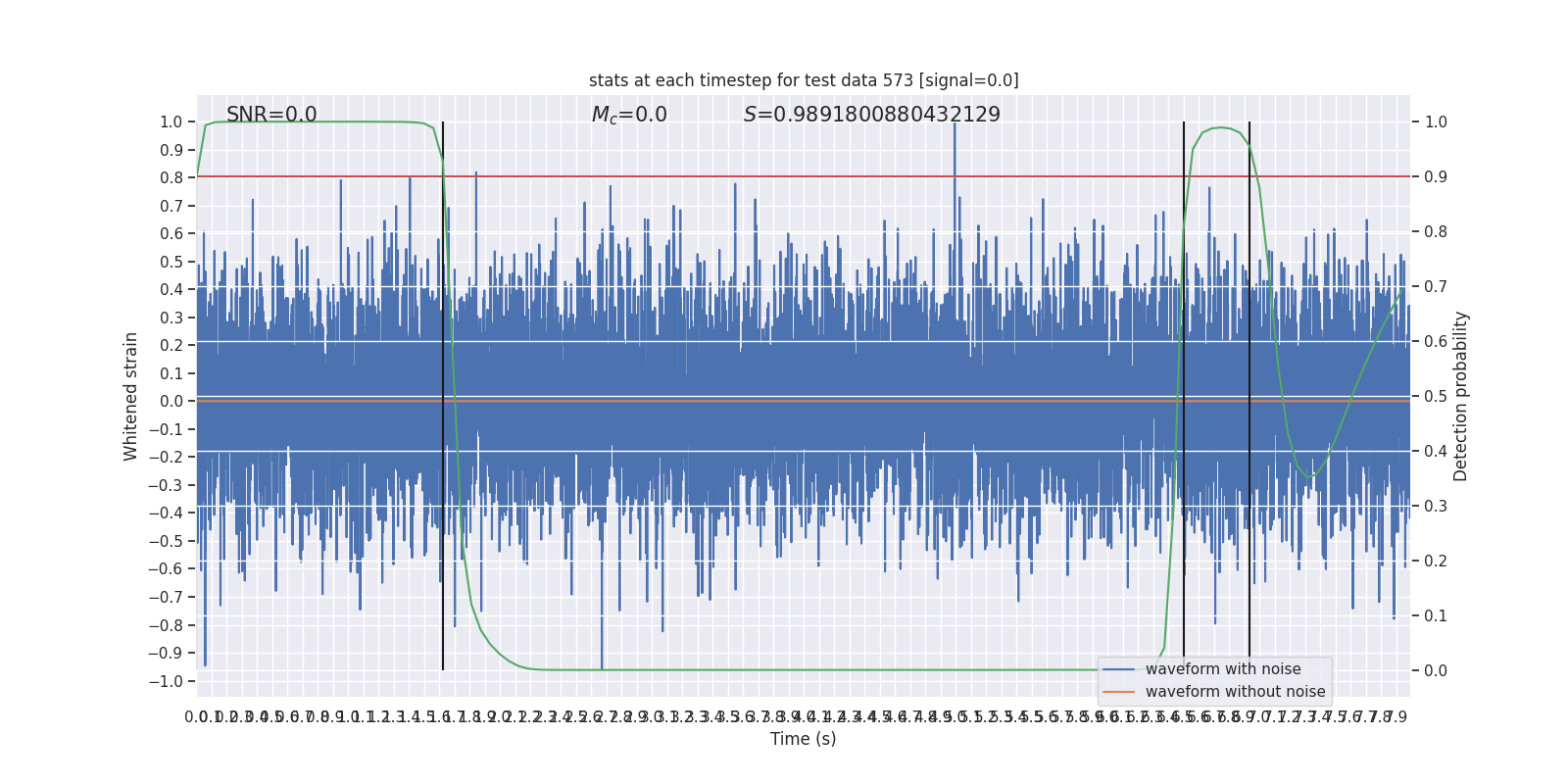
Task: Click the 'Time (s)' axis label
Action: [x=804, y=739]
